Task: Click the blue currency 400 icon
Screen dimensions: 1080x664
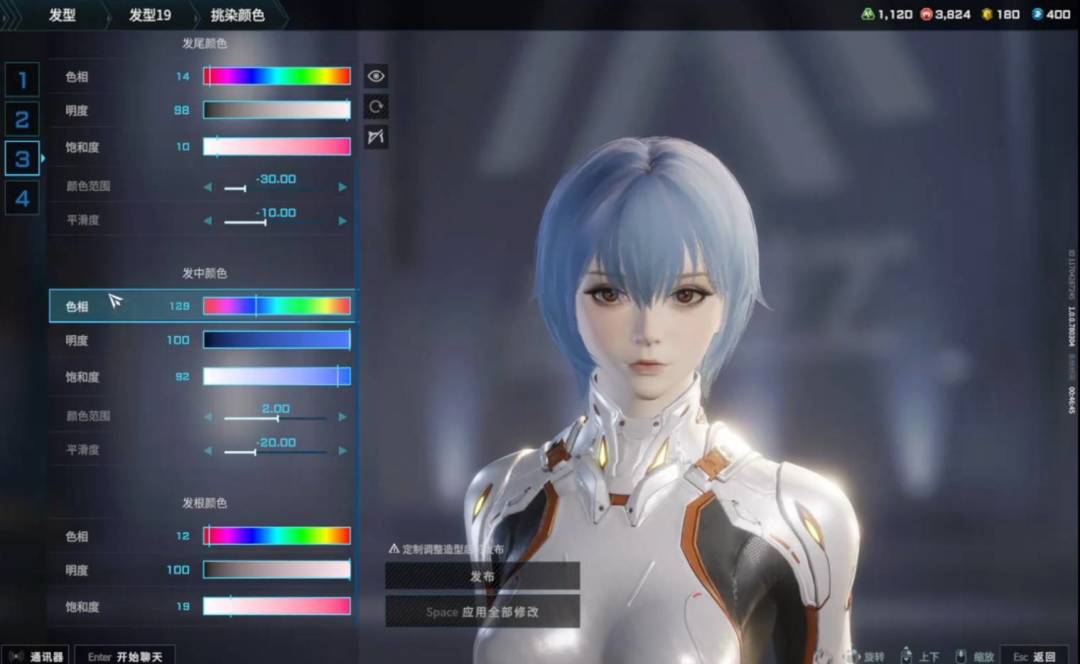Action: point(1037,14)
